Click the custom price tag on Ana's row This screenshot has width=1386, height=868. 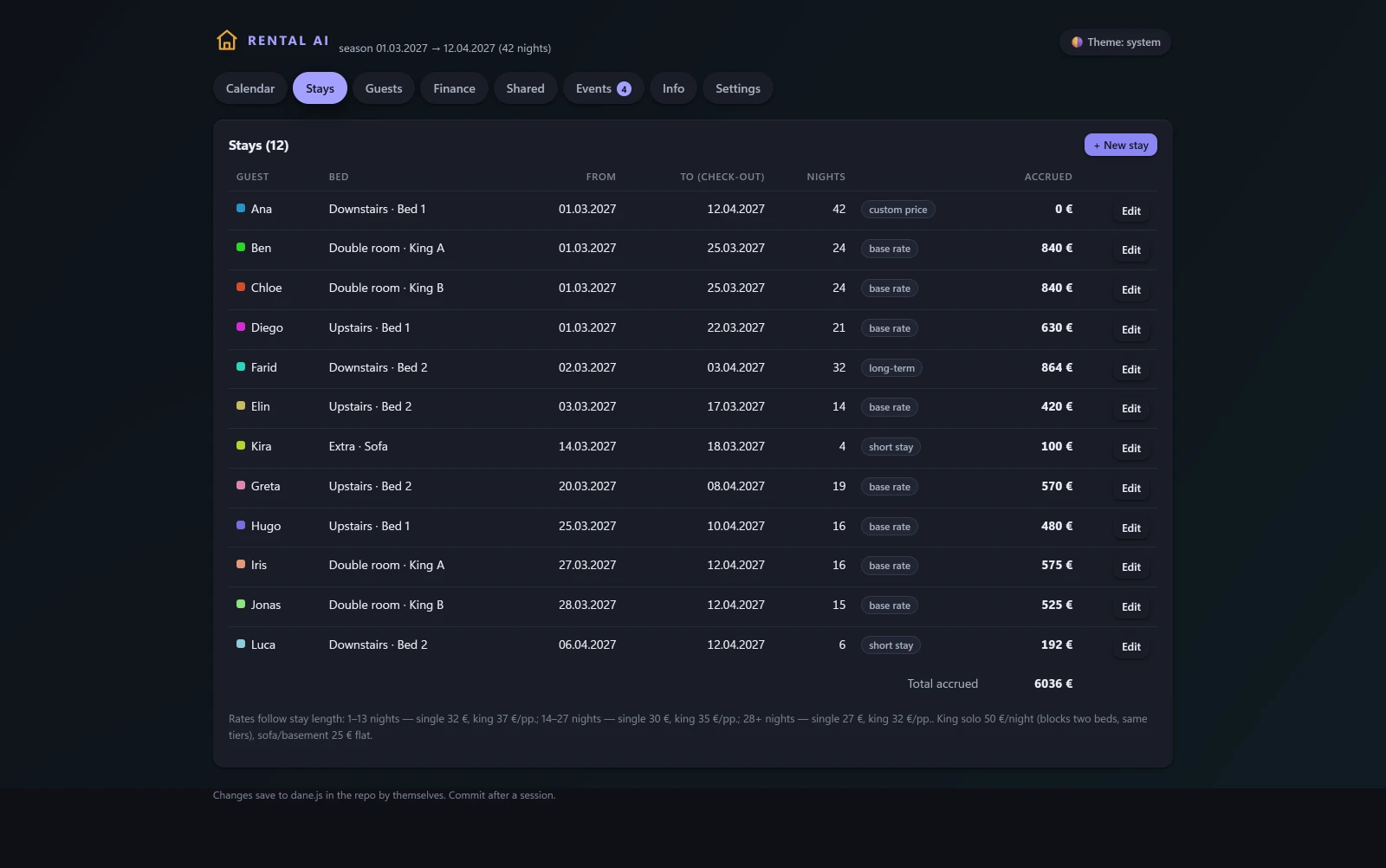(x=898, y=210)
